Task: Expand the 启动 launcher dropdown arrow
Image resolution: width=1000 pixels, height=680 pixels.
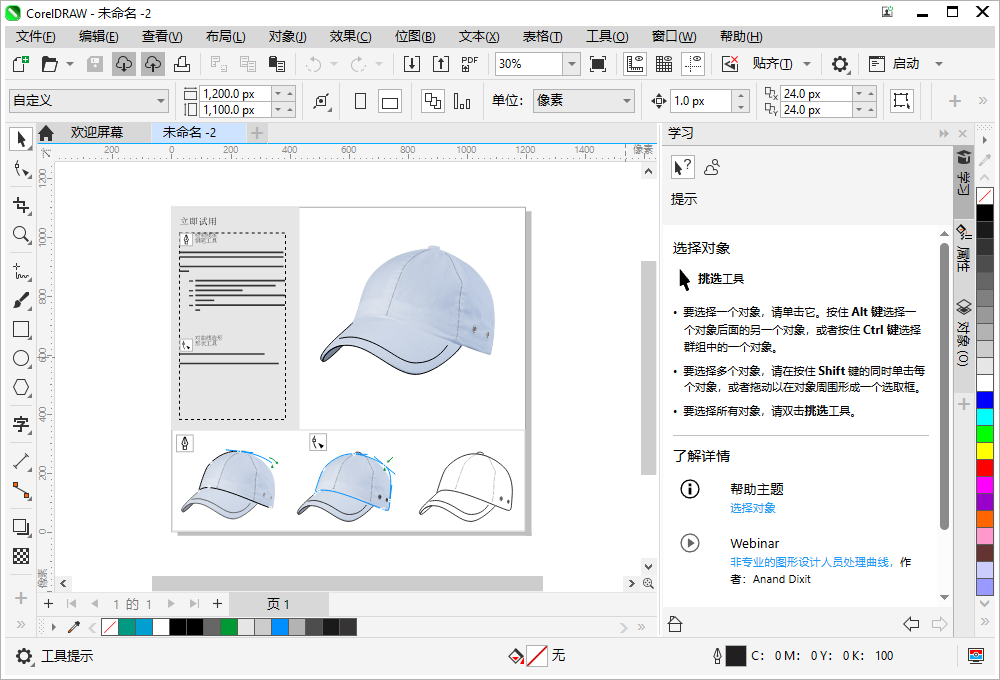Action: tap(938, 64)
